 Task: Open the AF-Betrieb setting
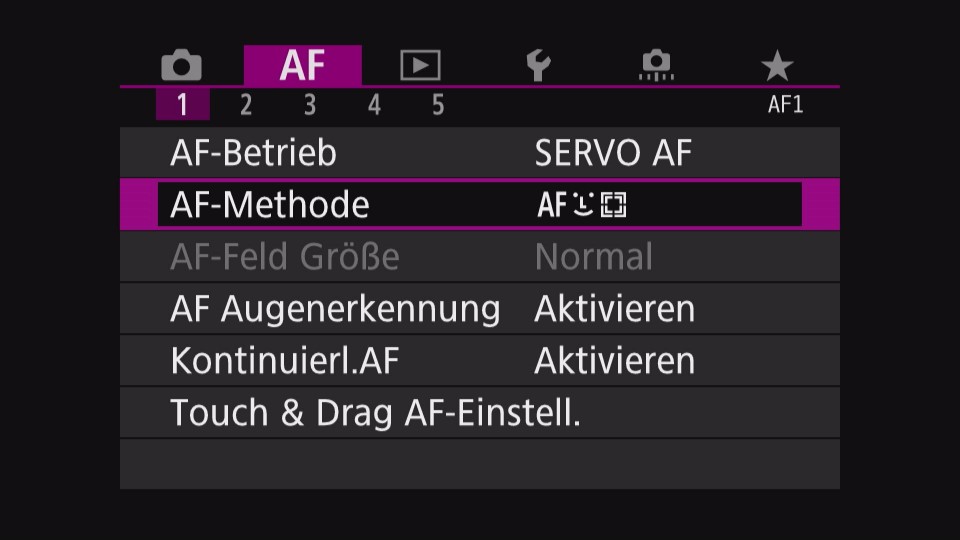(x=479, y=152)
